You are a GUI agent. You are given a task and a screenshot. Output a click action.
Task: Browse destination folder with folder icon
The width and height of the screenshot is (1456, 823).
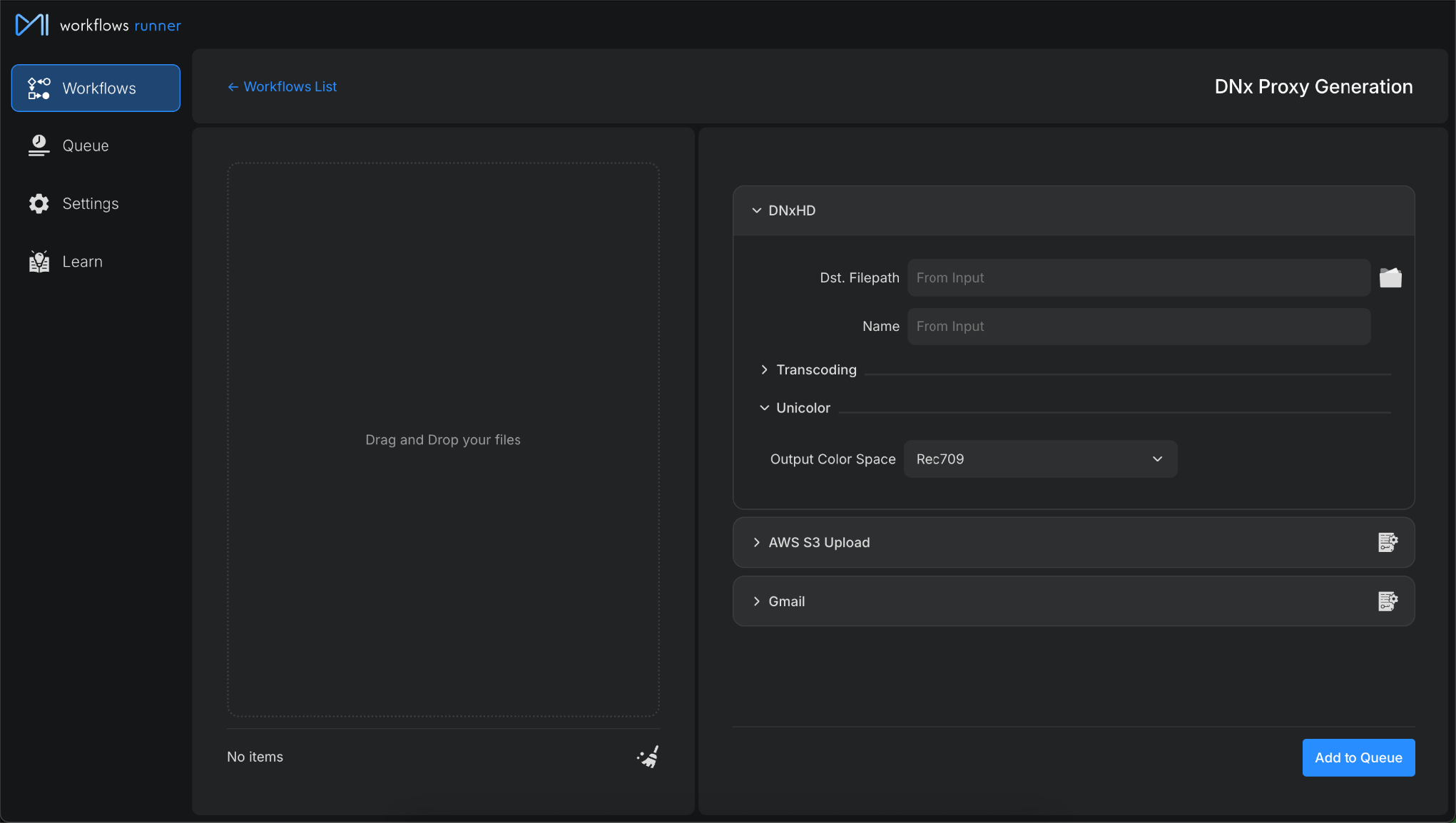(1390, 277)
